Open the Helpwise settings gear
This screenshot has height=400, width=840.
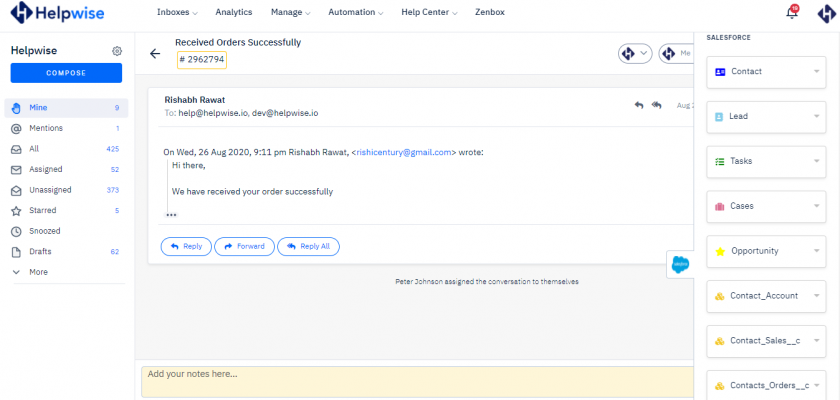(x=117, y=51)
